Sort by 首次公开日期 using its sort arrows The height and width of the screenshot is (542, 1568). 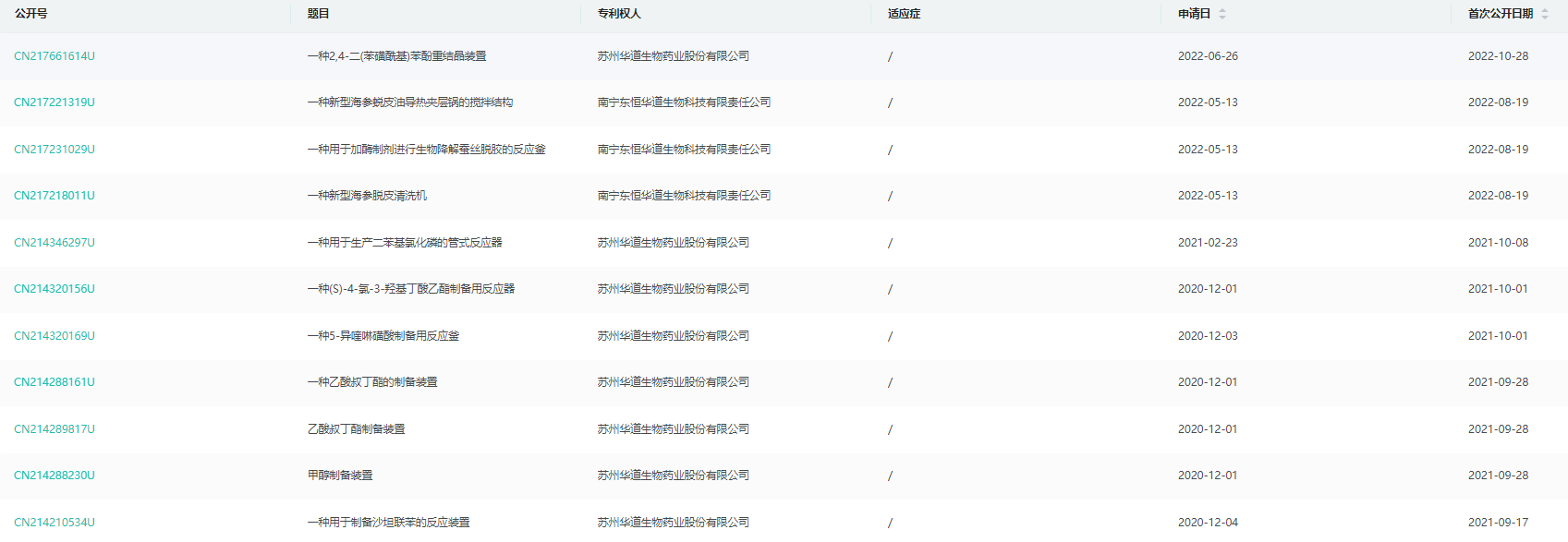(x=1545, y=14)
